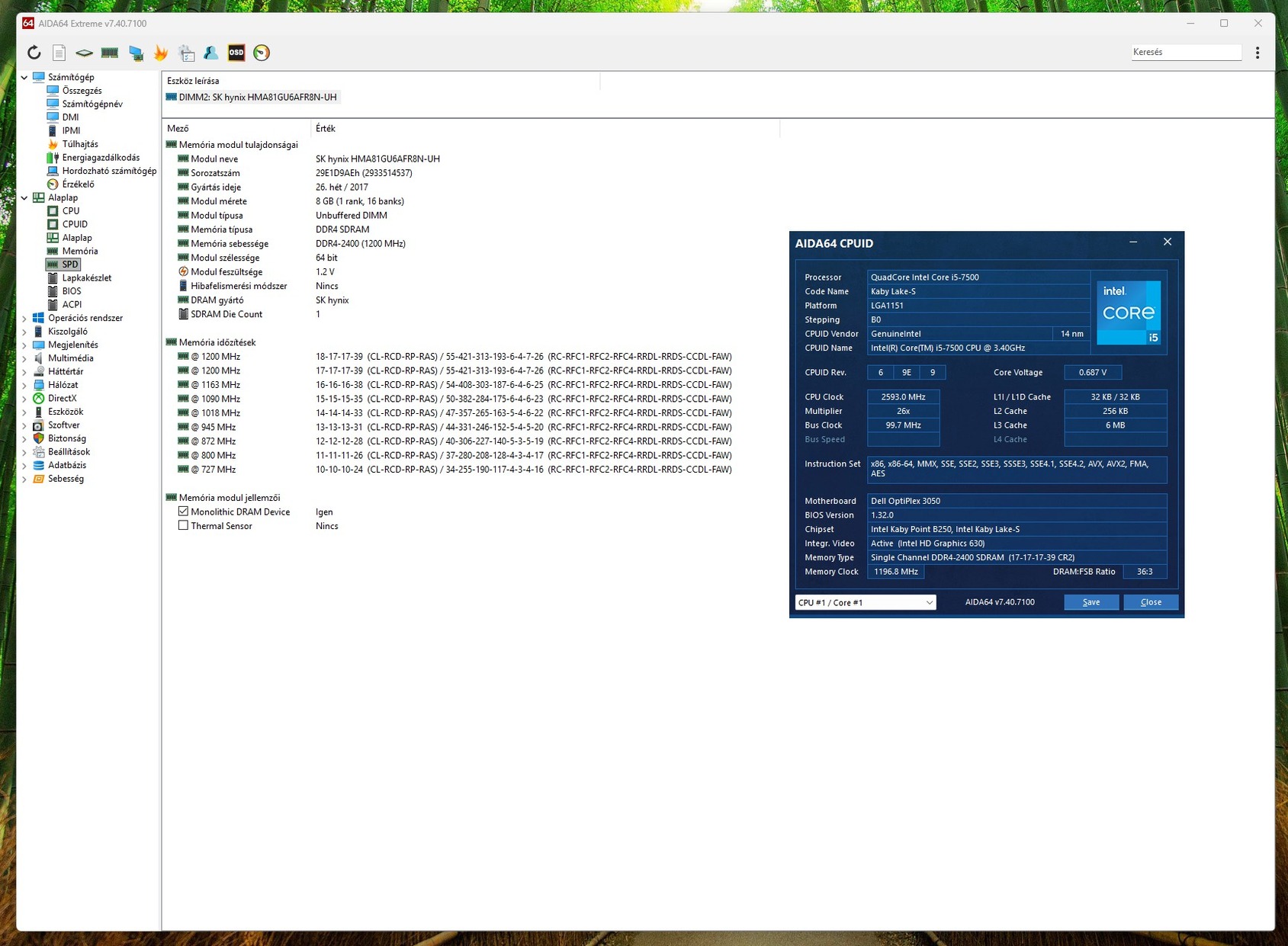Expand the Adatbázis tree node
The height and width of the screenshot is (946, 1288).
tap(24, 466)
